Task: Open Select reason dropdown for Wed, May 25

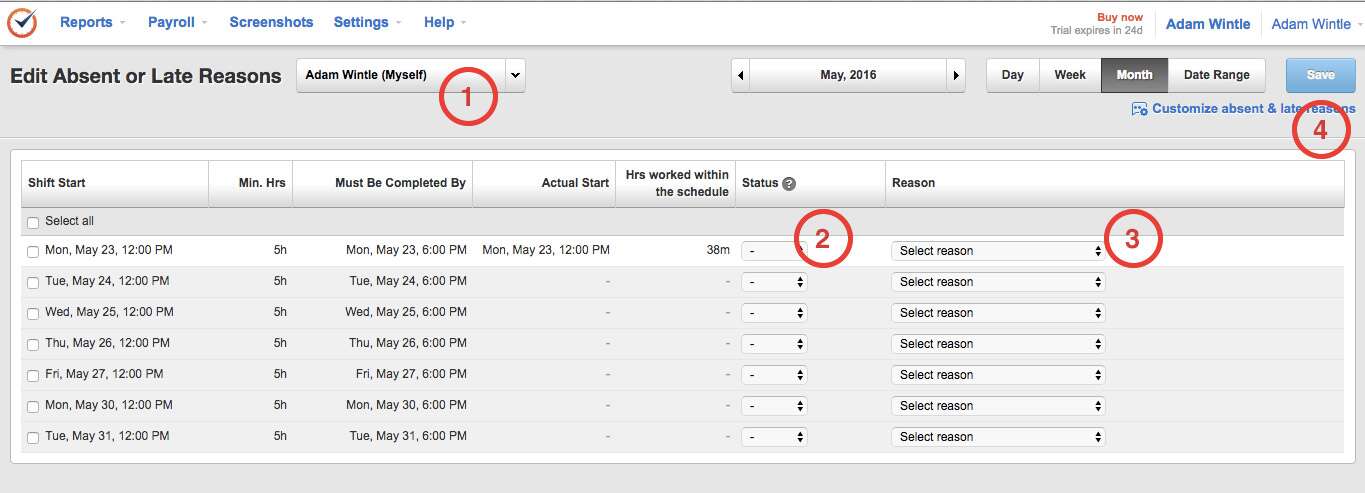Action: point(997,313)
